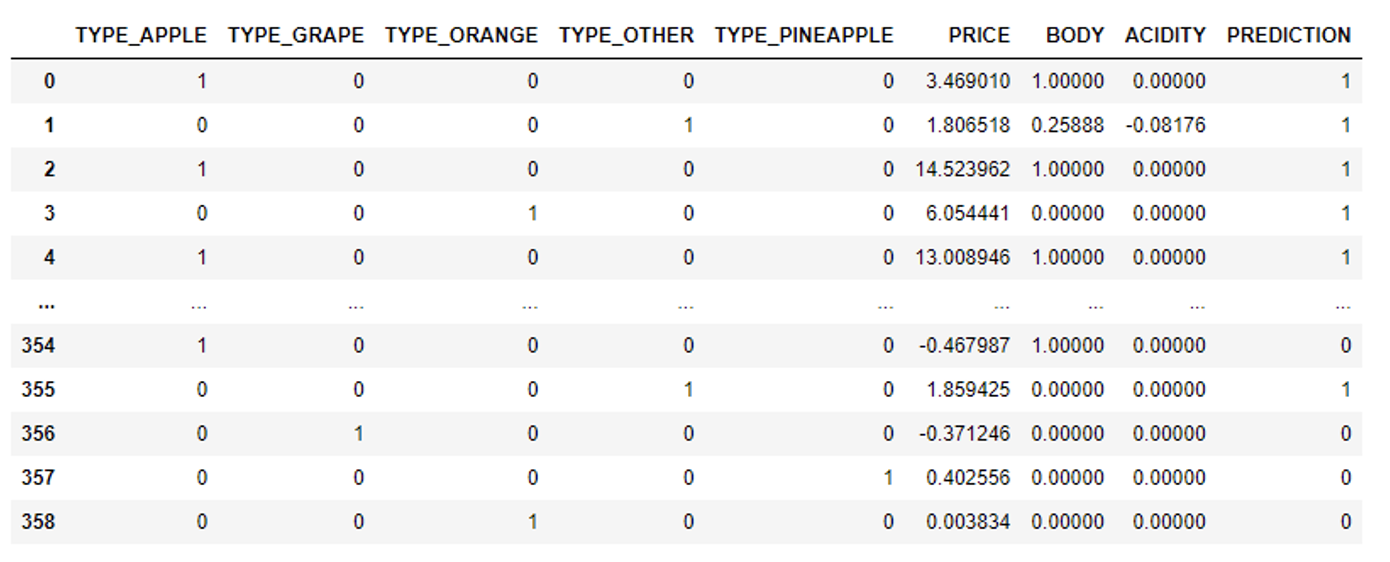Click the body value 0.25888

(x=1068, y=126)
